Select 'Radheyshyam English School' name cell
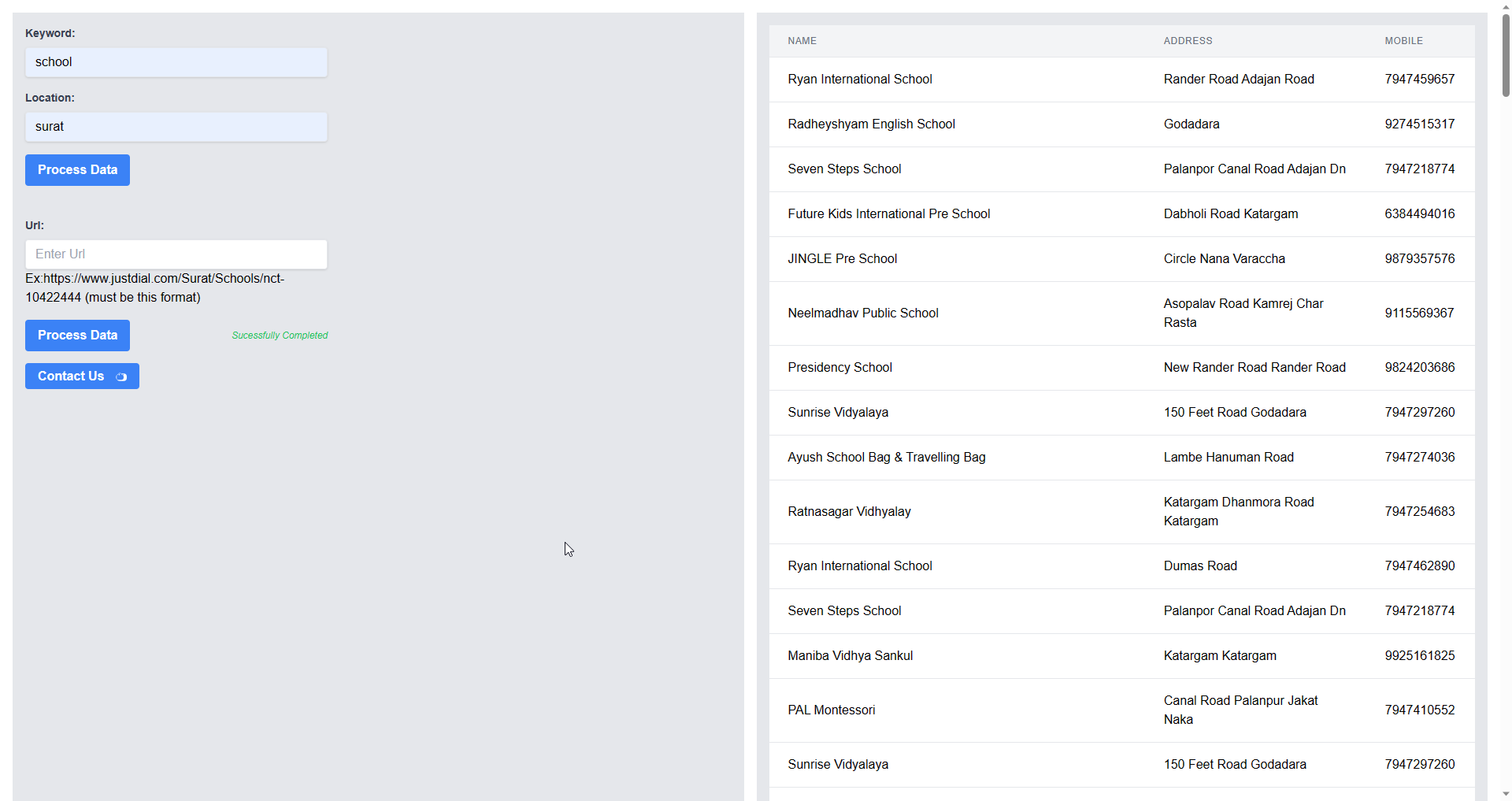 pos(871,124)
